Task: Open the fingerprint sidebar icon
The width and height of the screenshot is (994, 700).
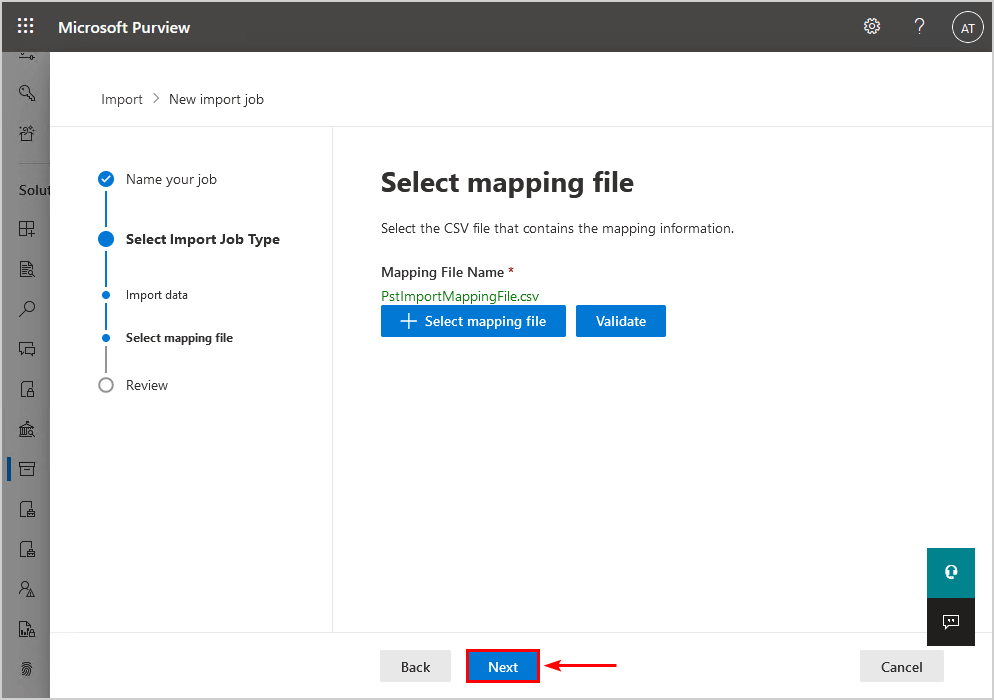Action: (27, 669)
